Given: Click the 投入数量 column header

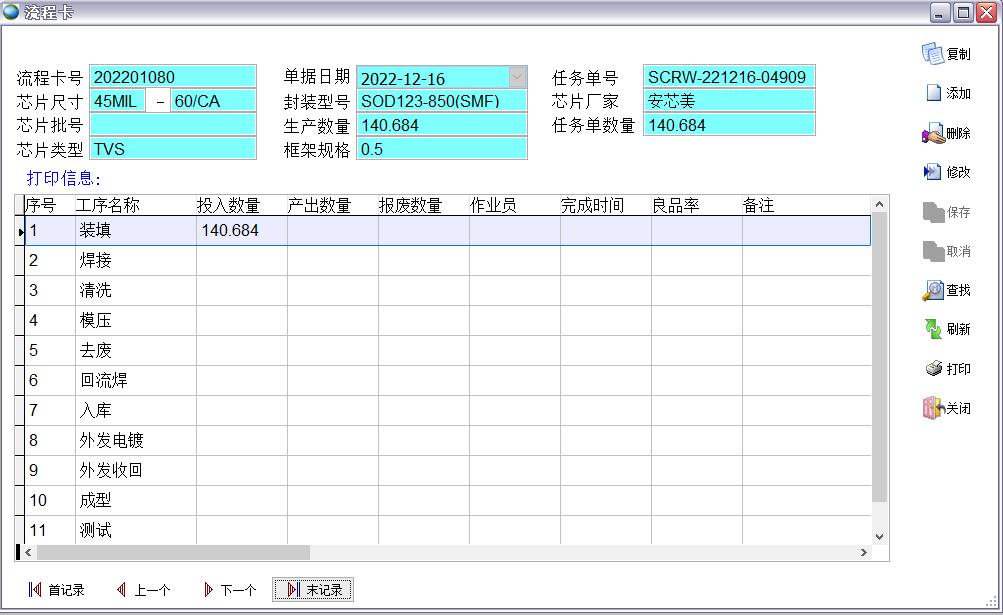Looking at the screenshot, I should coord(229,205).
